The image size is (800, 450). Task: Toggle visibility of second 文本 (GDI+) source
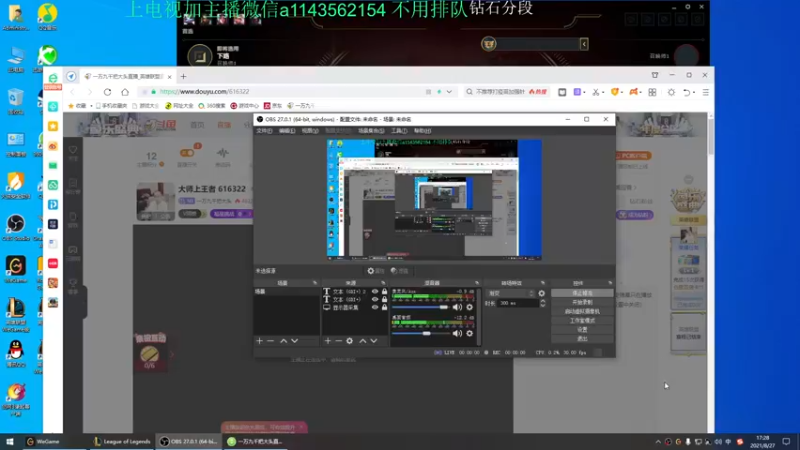point(375,299)
